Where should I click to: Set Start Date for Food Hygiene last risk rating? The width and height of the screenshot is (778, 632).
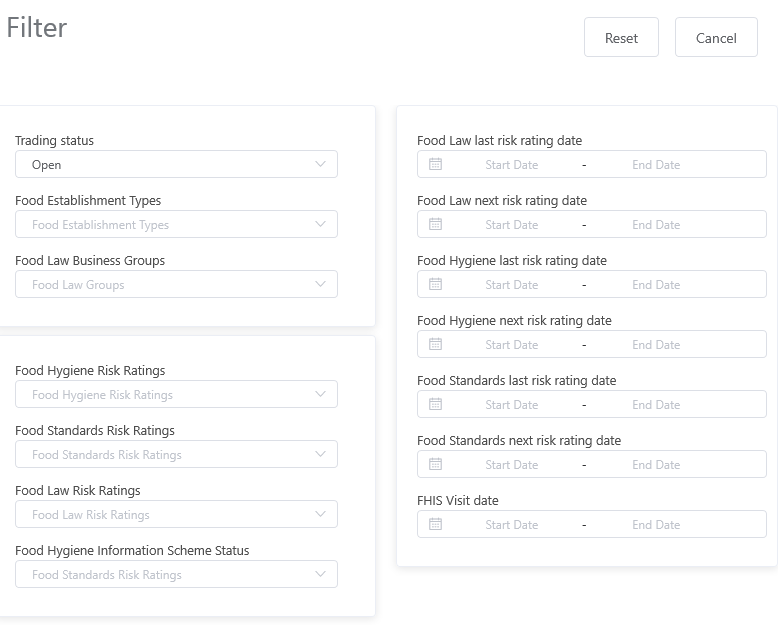point(512,285)
